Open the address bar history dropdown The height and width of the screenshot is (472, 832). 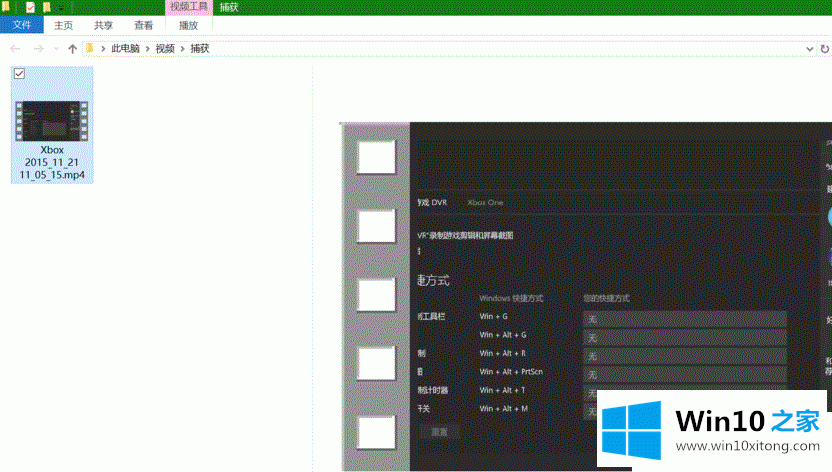pos(809,49)
